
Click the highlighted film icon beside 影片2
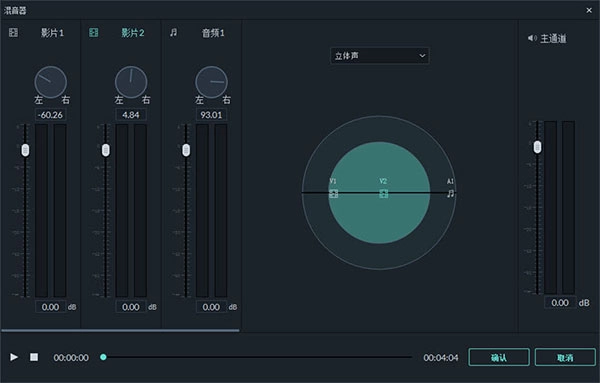[94, 33]
